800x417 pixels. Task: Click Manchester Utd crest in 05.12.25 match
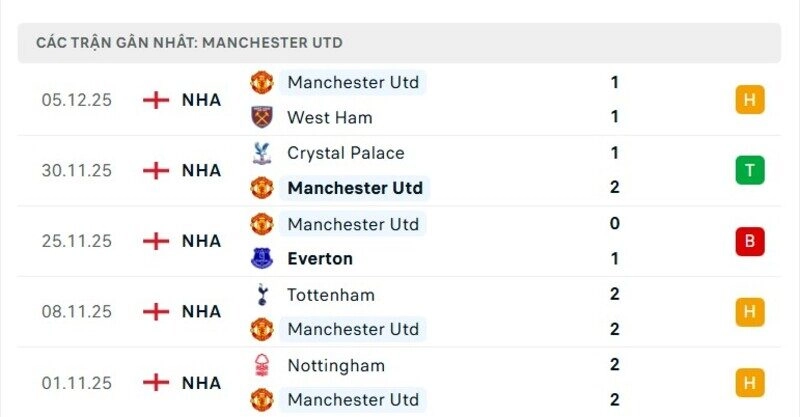tap(262, 82)
